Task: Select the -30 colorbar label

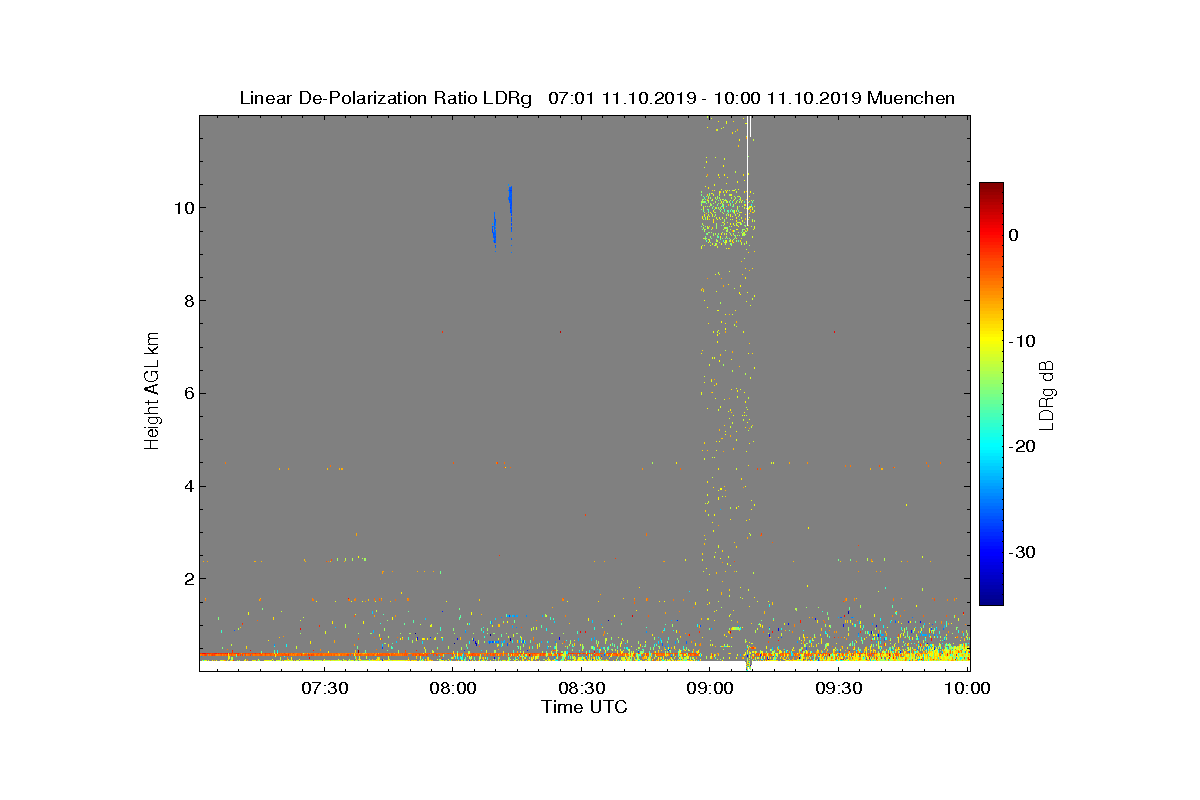Action: 1021,552
